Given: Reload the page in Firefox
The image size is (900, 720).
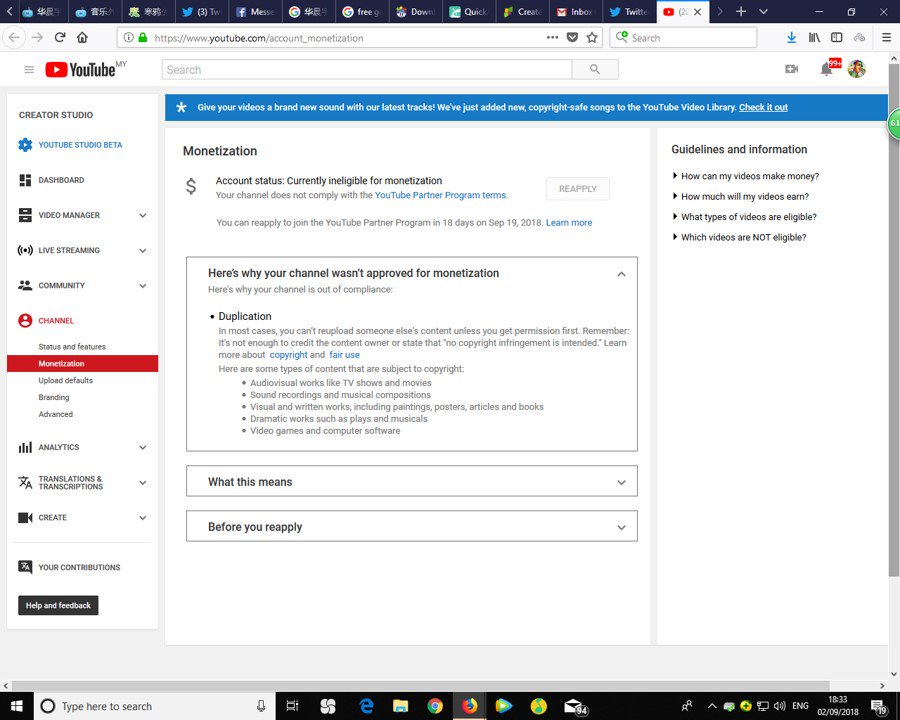Looking at the screenshot, I should click(60, 37).
